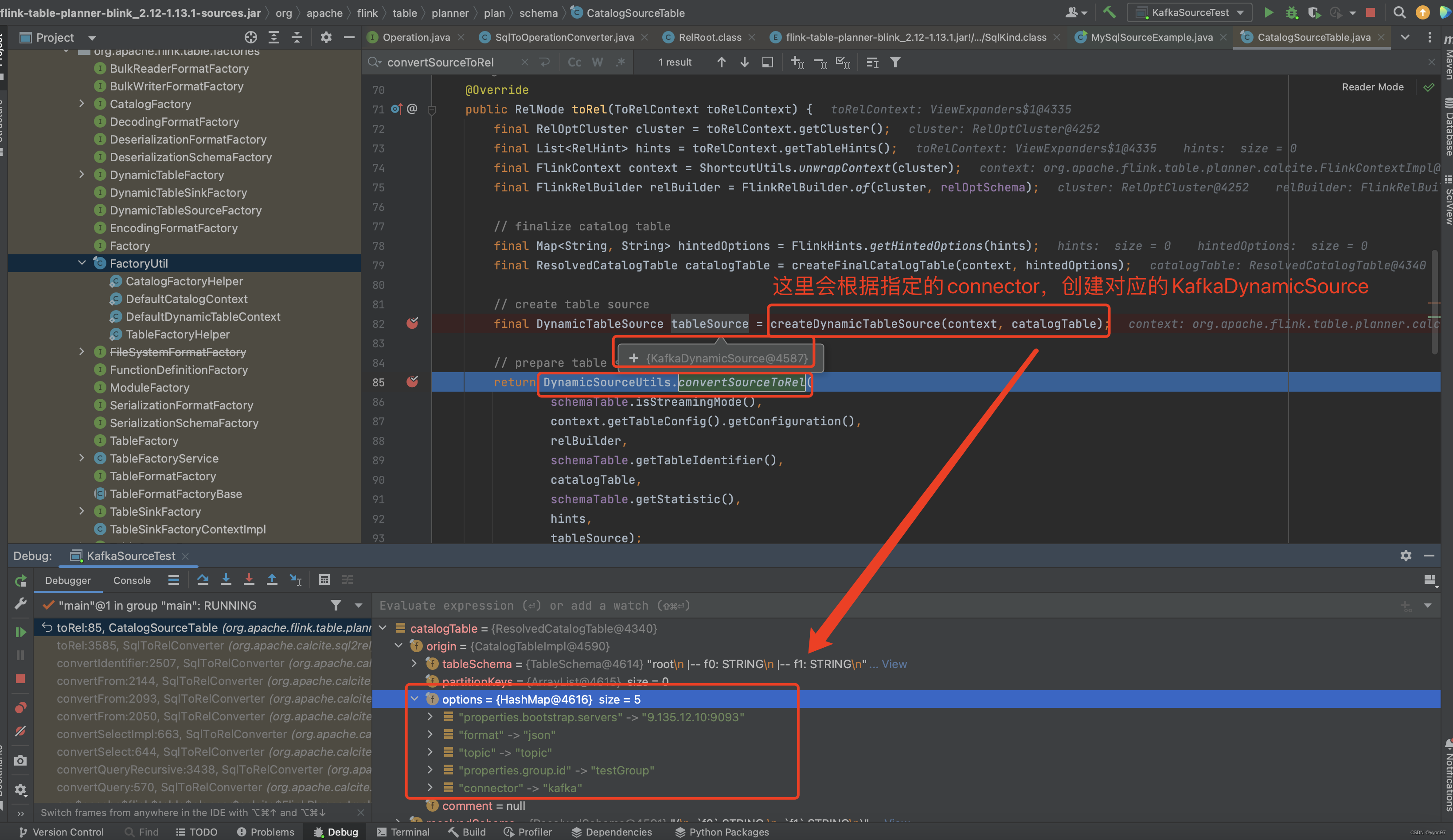This screenshot has height=840, width=1453.
Task: Select DynamicTableSourceFactory in the project tree
Action: [x=186, y=210]
